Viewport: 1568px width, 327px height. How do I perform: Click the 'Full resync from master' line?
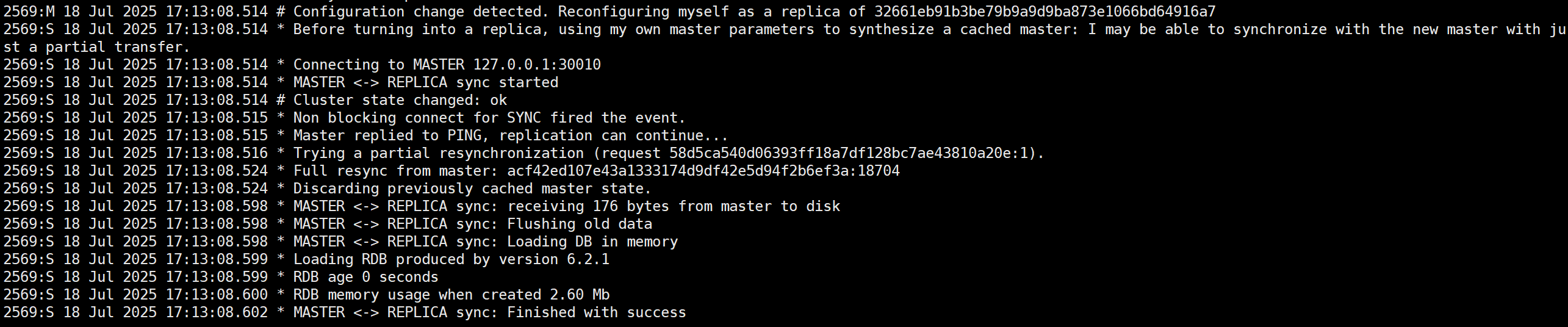[451, 171]
